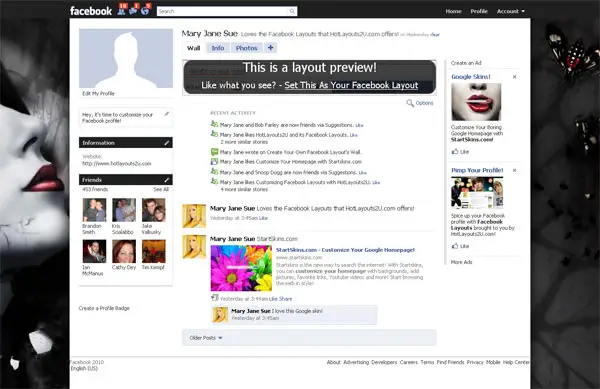This screenshot has width=600, height=389.
Task: Switch to the Photos tab
Action: [x=246, y=48]
